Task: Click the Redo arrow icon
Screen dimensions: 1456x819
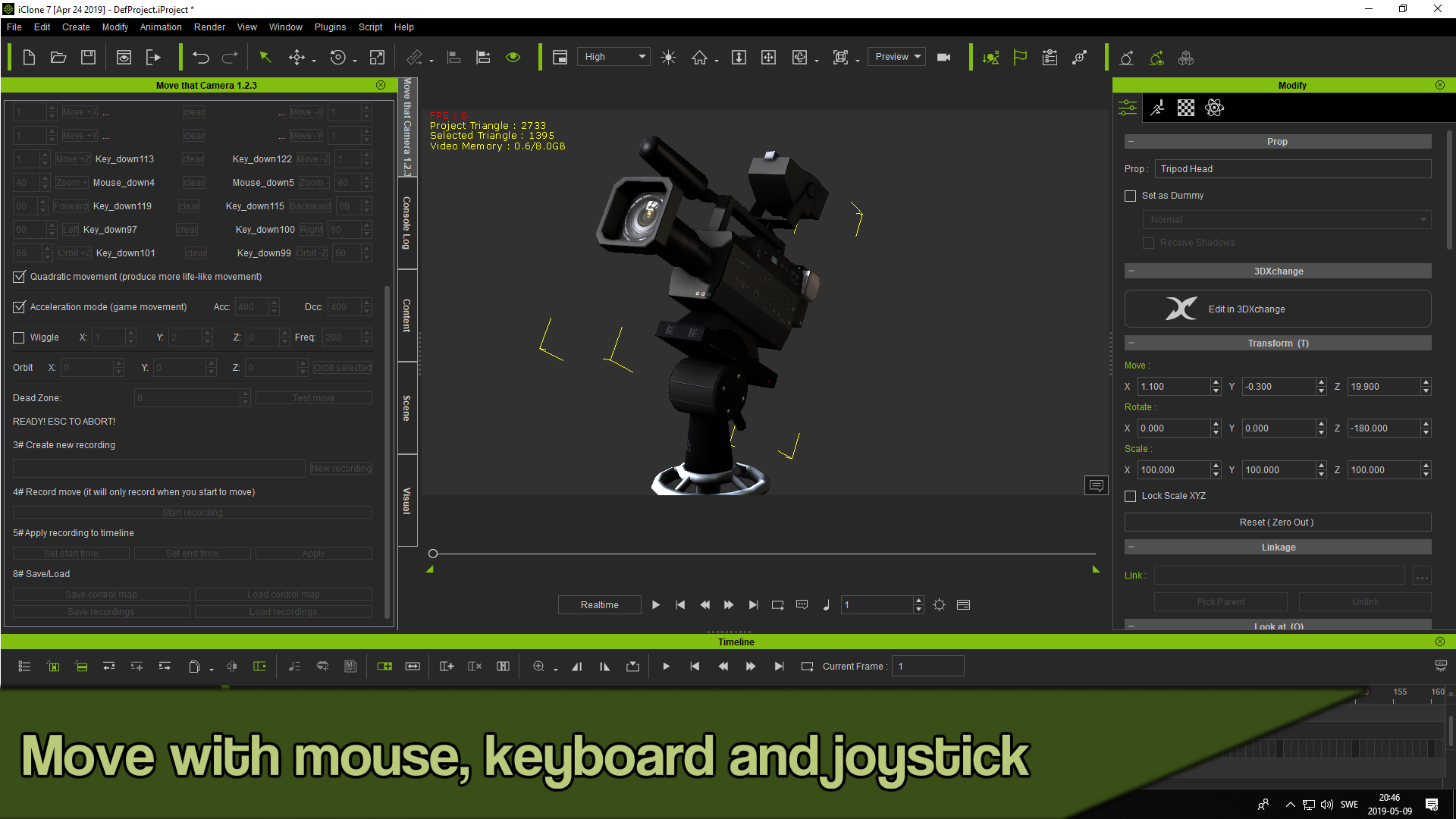Action: click(230, 58)
